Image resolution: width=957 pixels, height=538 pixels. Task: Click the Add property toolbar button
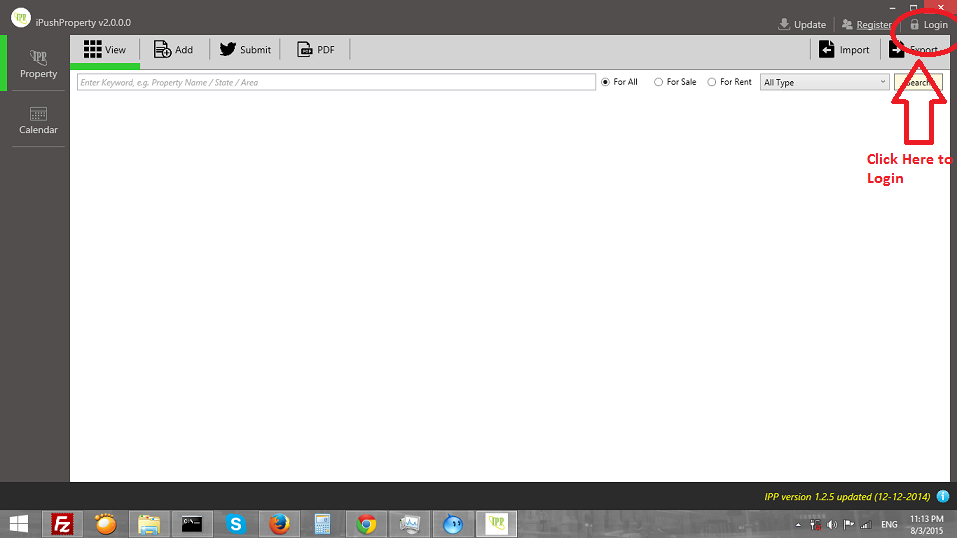[x=173, y=50]
